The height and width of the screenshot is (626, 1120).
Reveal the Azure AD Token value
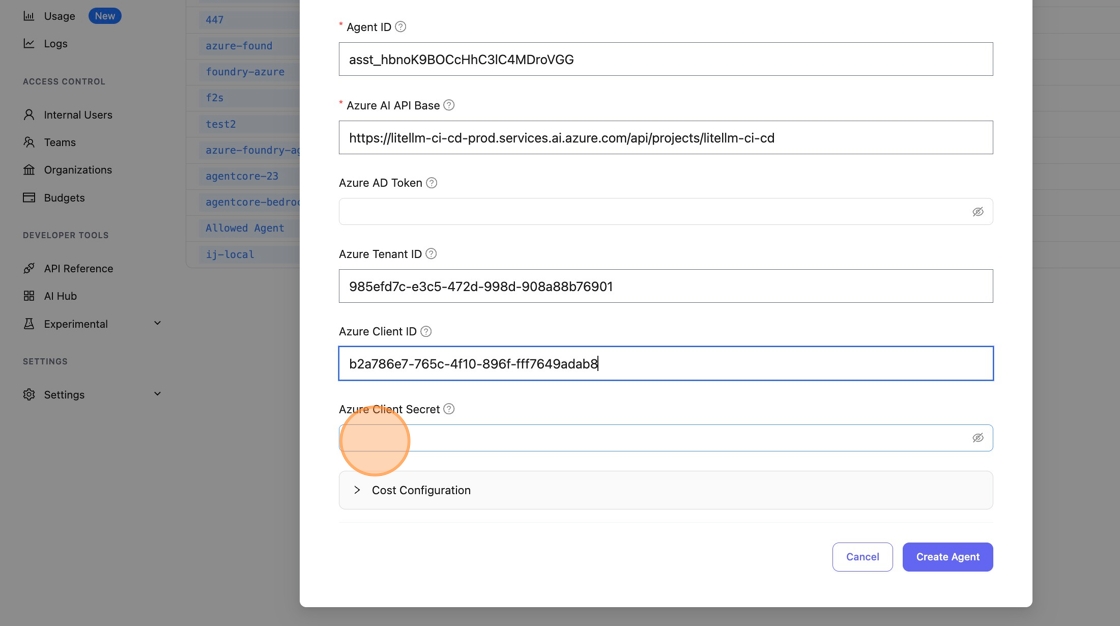(x=978, y=212)
